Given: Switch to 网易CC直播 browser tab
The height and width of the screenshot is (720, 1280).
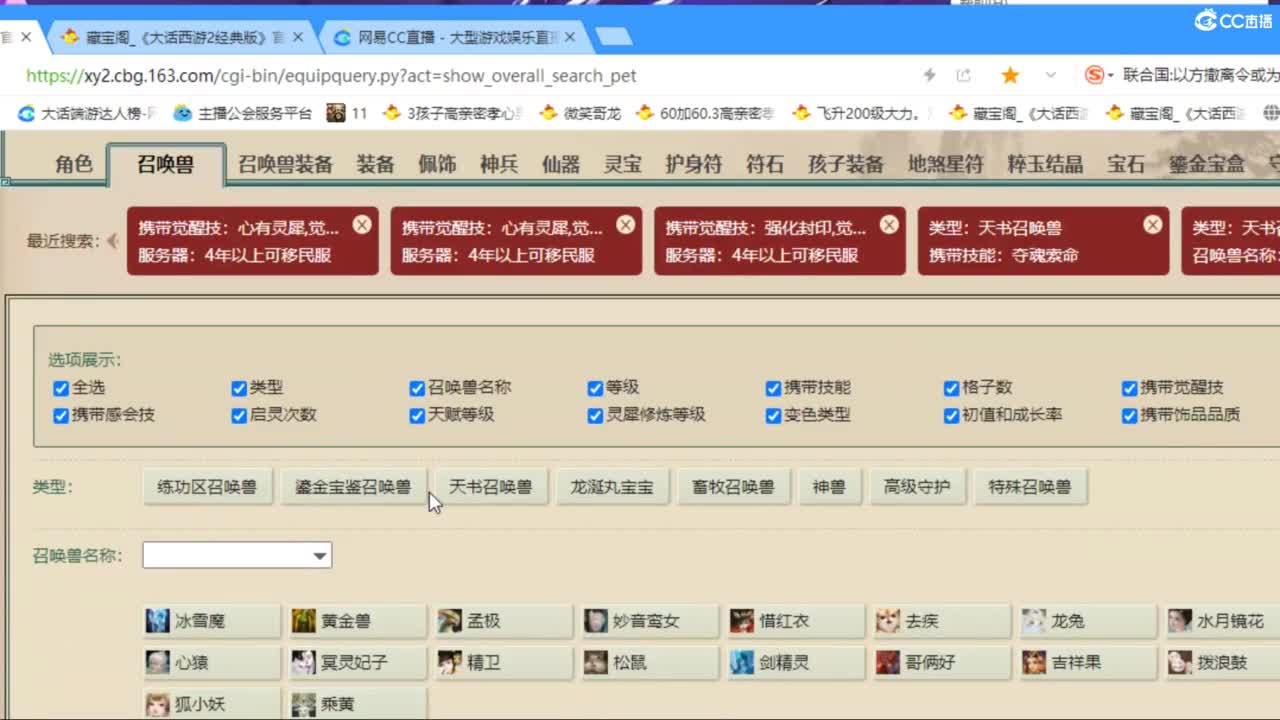Looking at the screenshot, I should (455, 37).
